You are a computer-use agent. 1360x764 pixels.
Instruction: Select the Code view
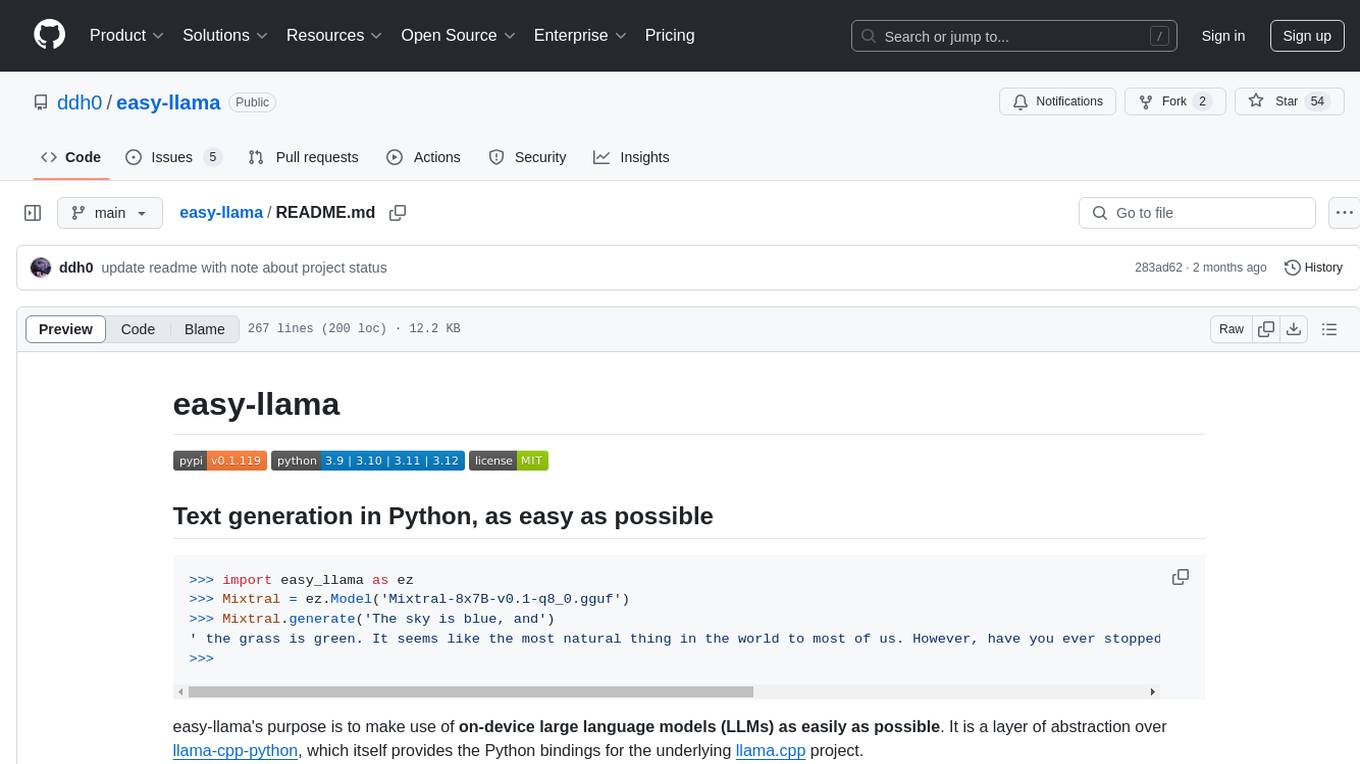click(x=138, y=329)
